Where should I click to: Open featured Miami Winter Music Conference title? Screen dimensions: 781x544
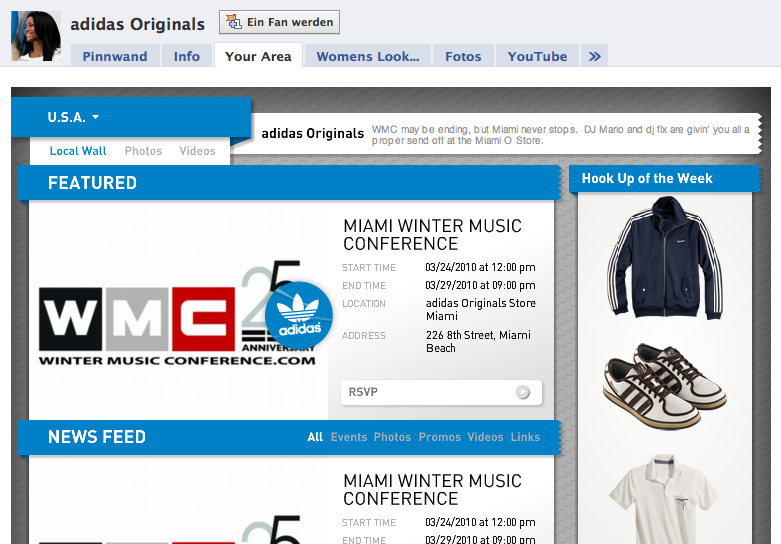tap(432, 235)
